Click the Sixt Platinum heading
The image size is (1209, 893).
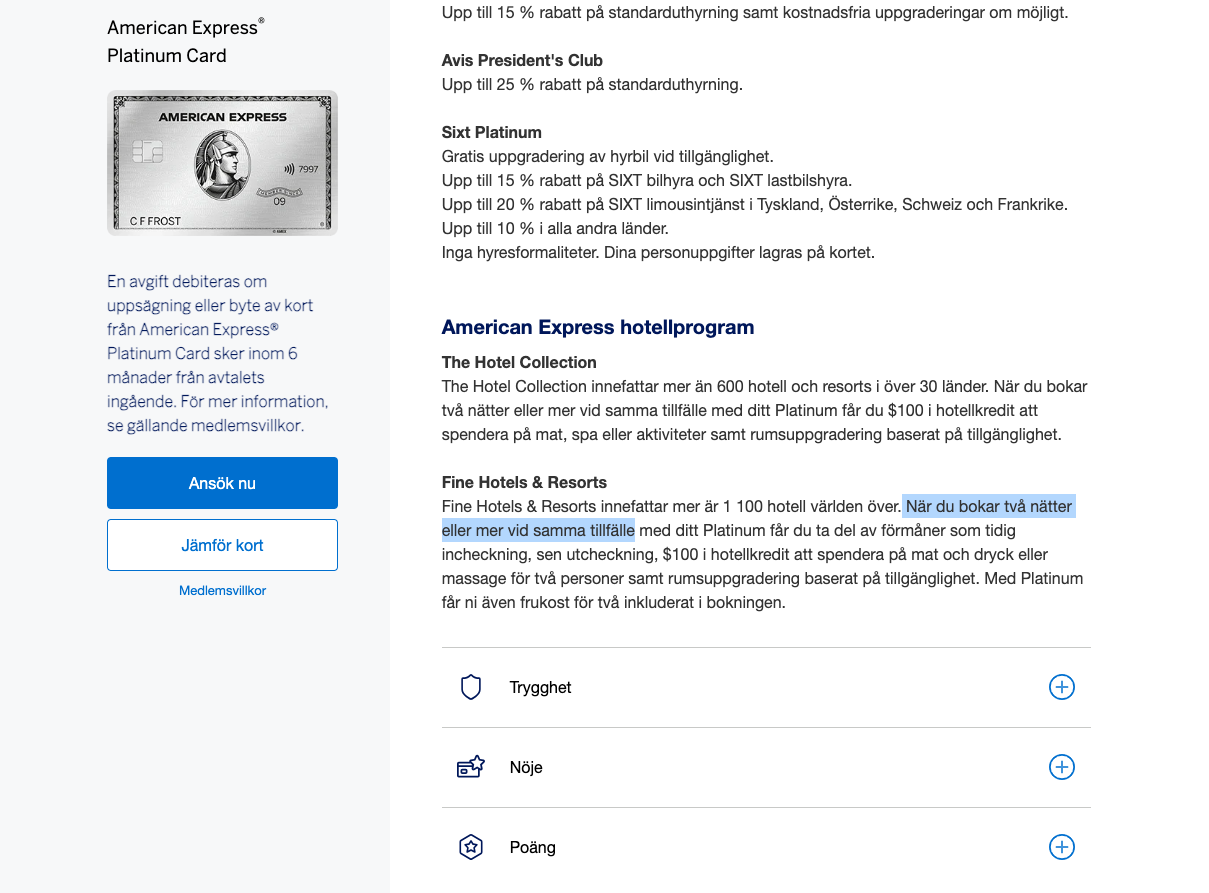(491, 131)
